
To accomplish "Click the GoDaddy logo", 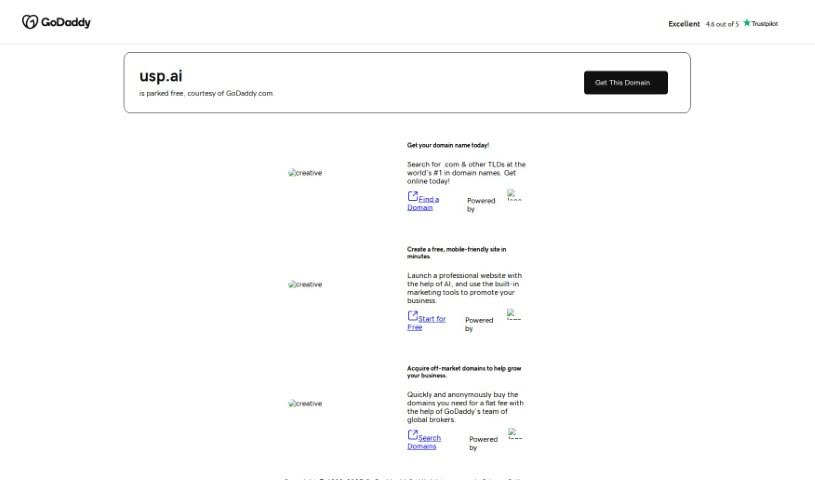I will pos(56,22).
